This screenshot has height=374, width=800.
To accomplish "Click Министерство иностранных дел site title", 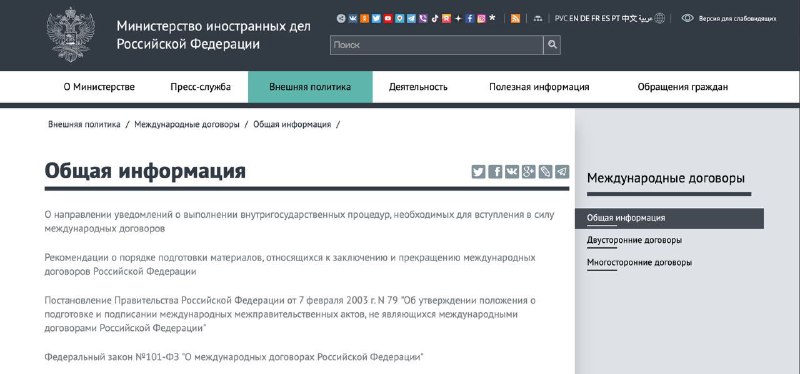I will point(213,35).
